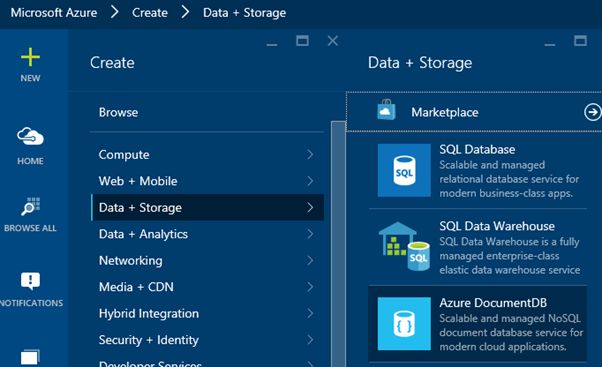Select the highlighted Data + Storage category

point(207,207)
